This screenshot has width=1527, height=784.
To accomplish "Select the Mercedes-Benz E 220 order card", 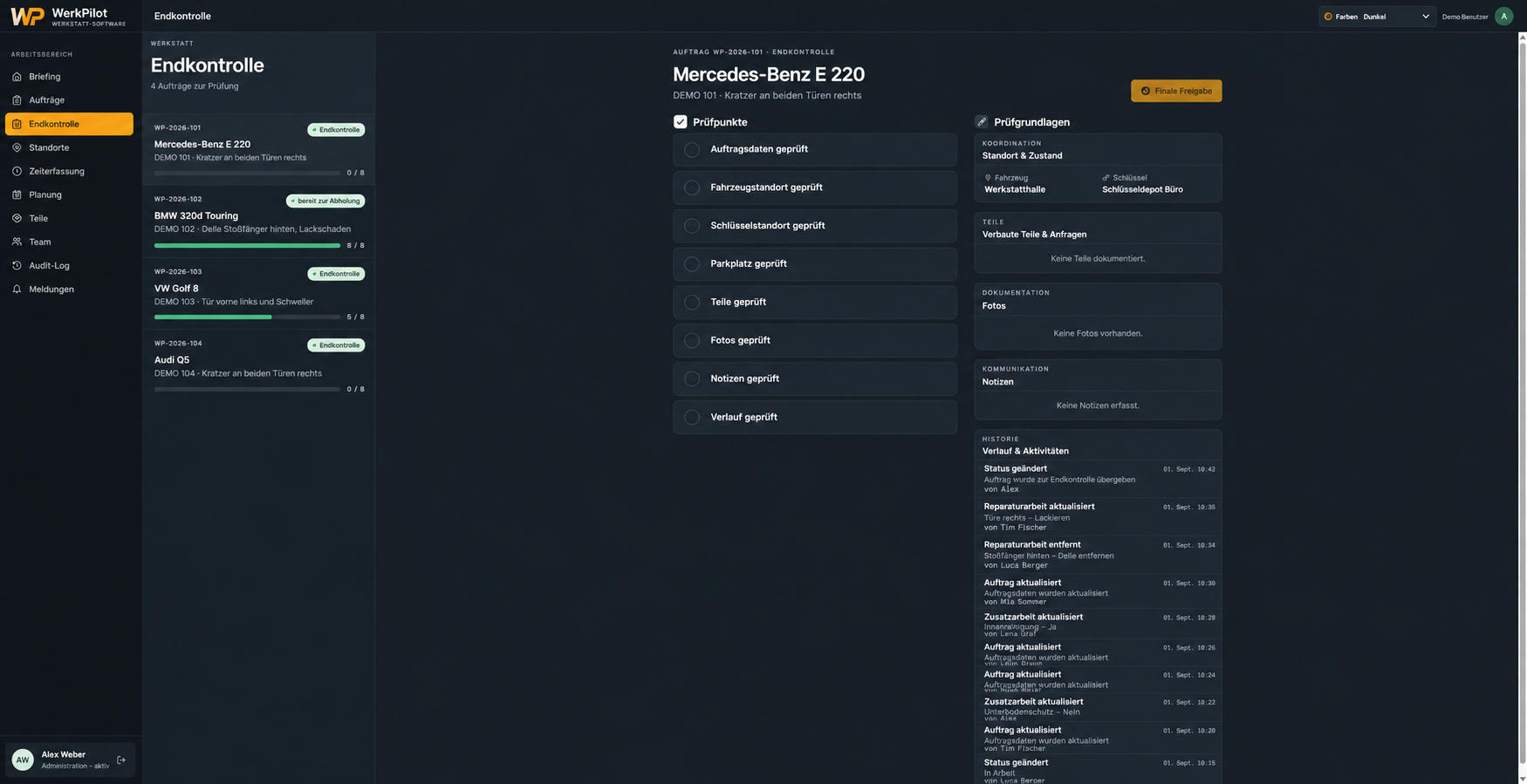I will click(259, 149).
